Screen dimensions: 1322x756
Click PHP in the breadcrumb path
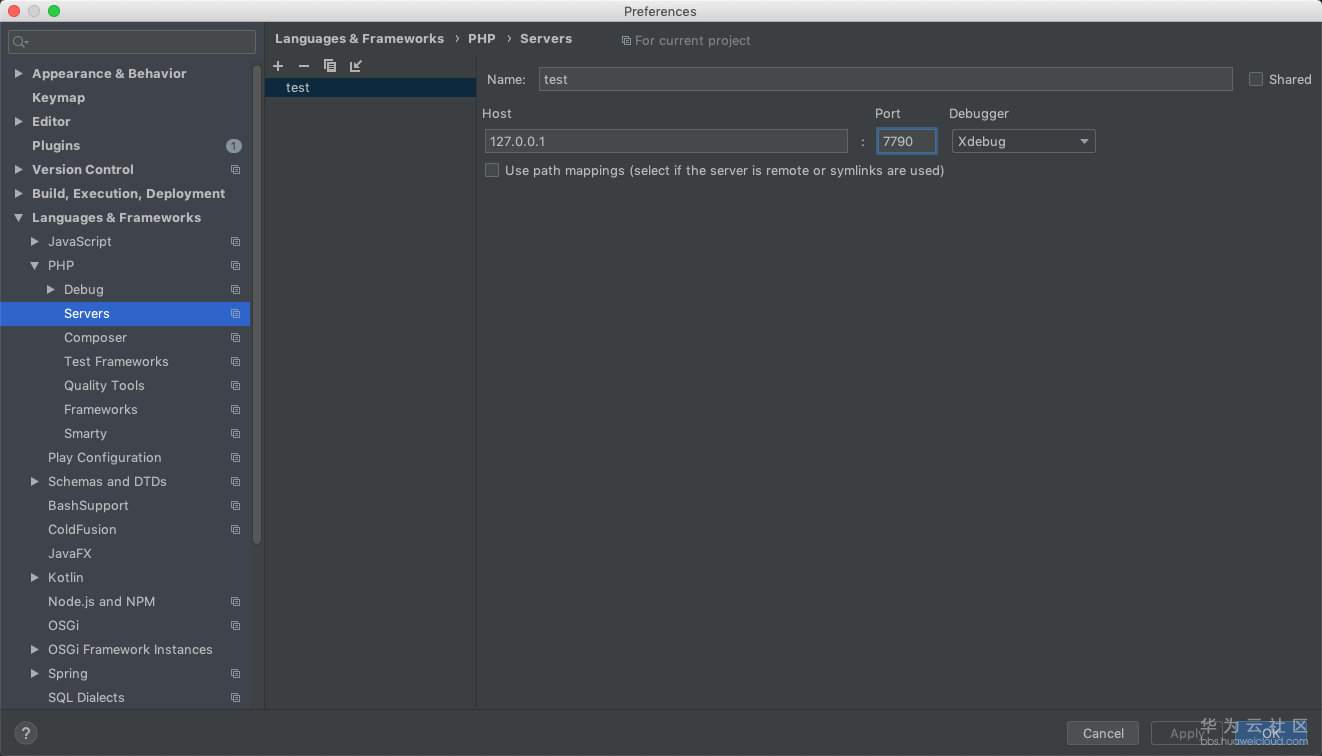[x=482, y=39]
